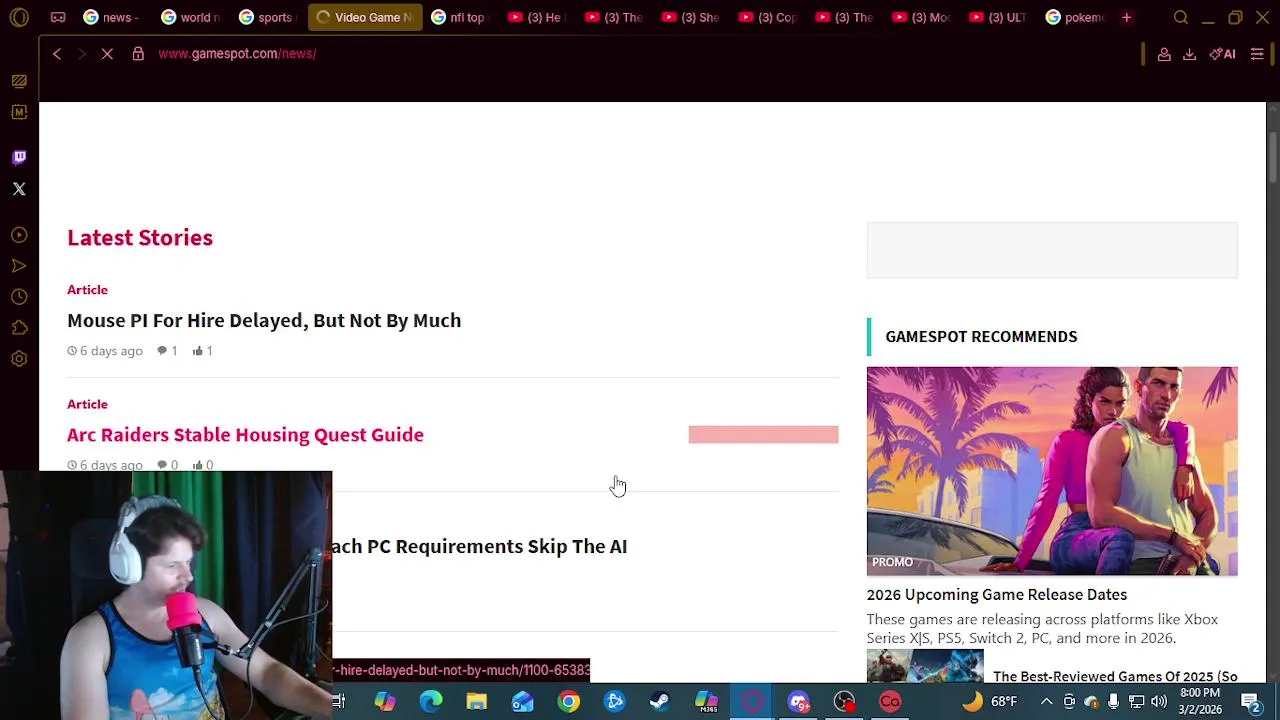Open browser Settings gear in sidebar
The width and height of the screenshot is (1280, 720).
pos(19,359)
